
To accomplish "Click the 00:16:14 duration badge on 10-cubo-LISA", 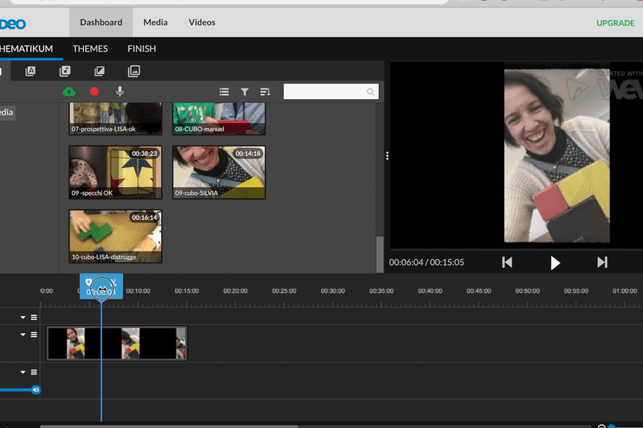I will tap(144, 218).
